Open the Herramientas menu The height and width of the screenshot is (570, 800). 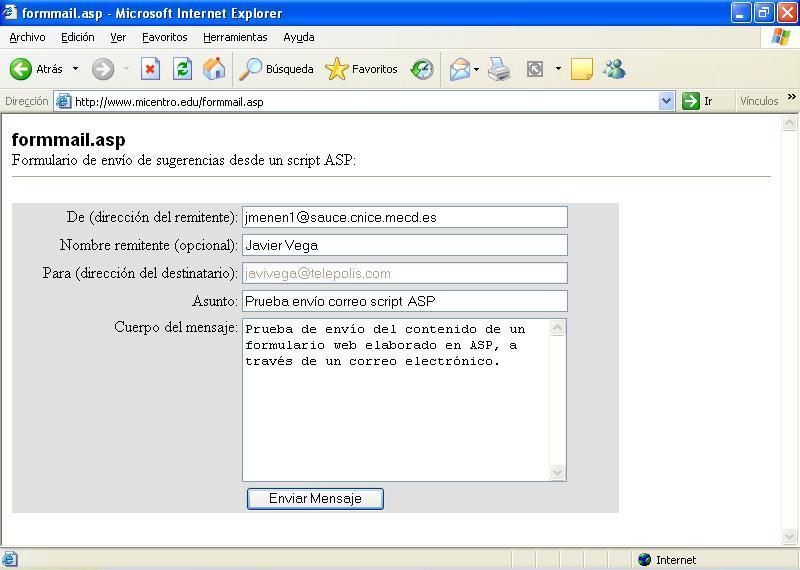pyautogui.click(x=235, y=37)
